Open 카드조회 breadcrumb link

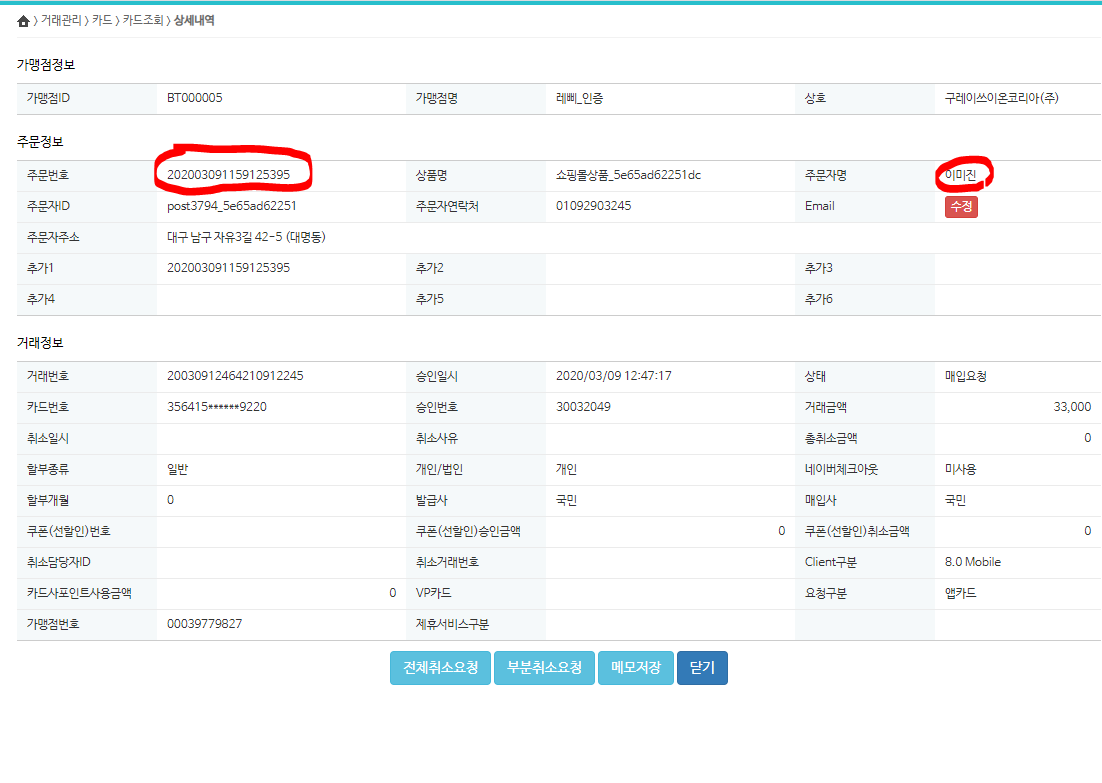pyautogui.click(x=143, y=20)
